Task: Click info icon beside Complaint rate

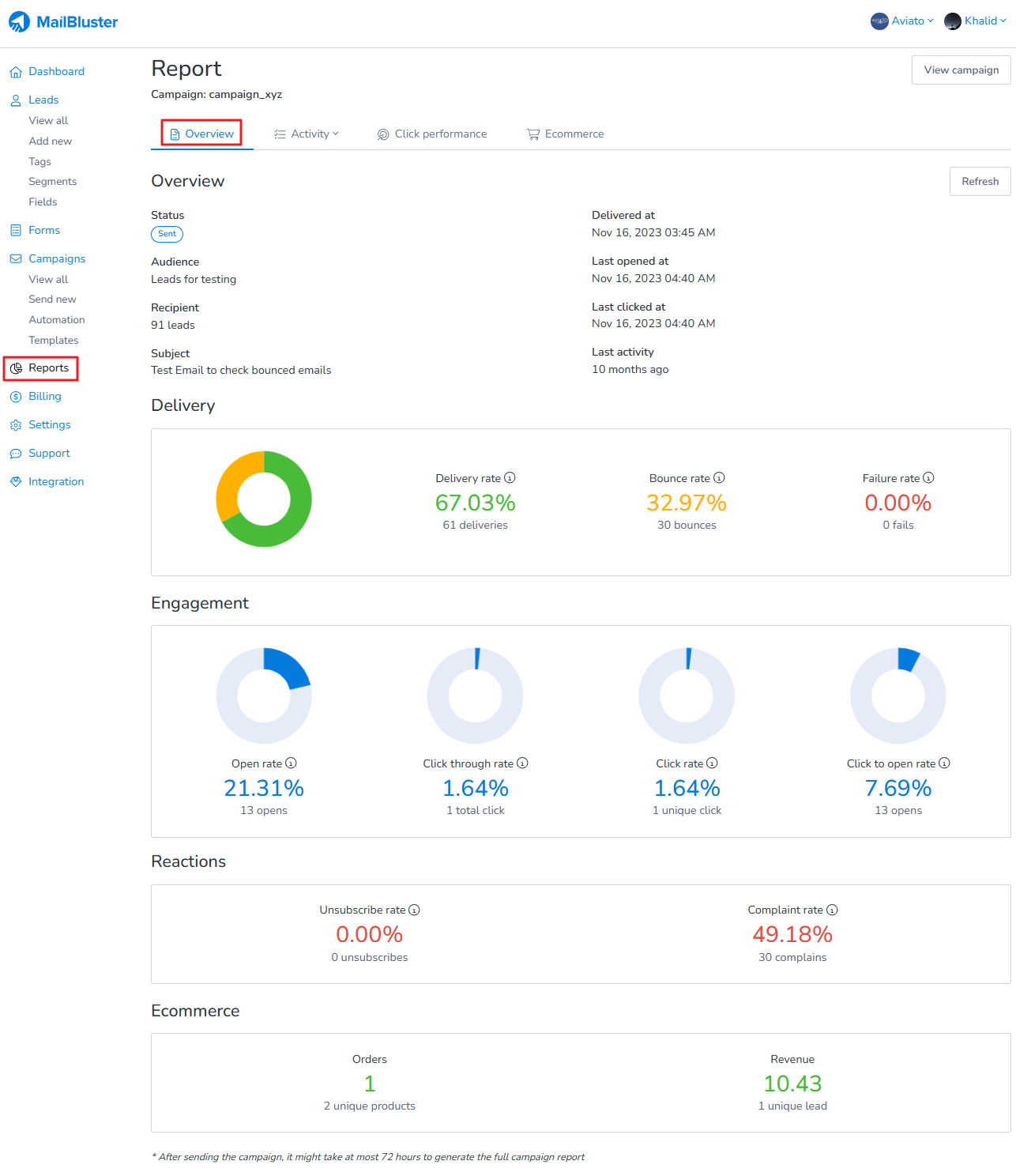Action: pyautogui.click(x=832, y=910)
